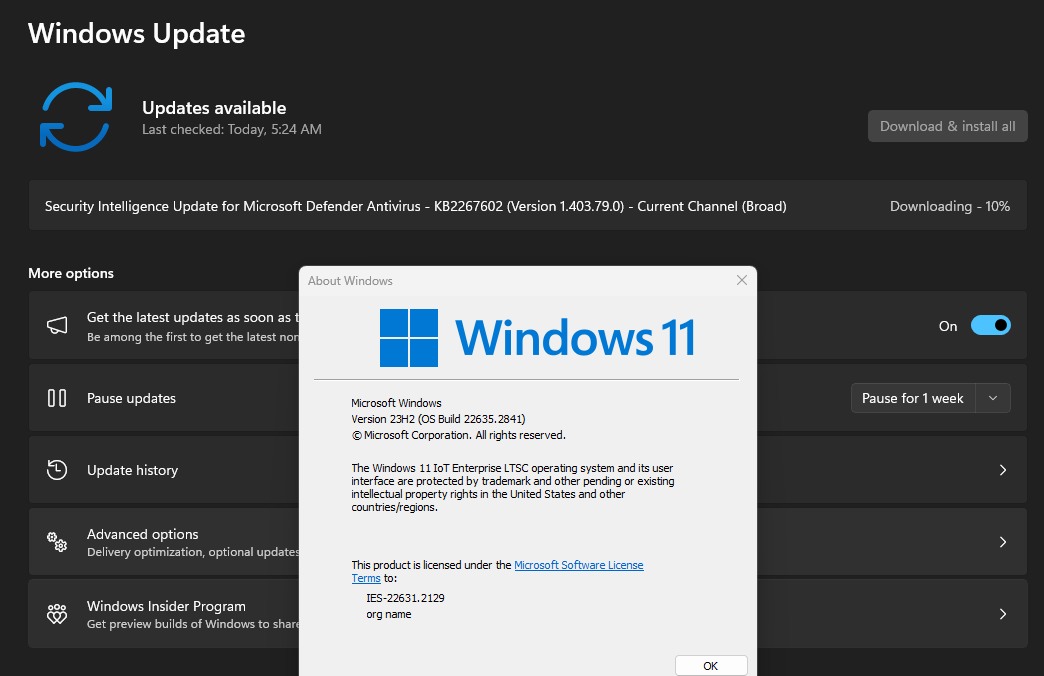The image size is (1044, 676).
Task: Click 'Pause updates' label
Action: [x=131, y=398]
